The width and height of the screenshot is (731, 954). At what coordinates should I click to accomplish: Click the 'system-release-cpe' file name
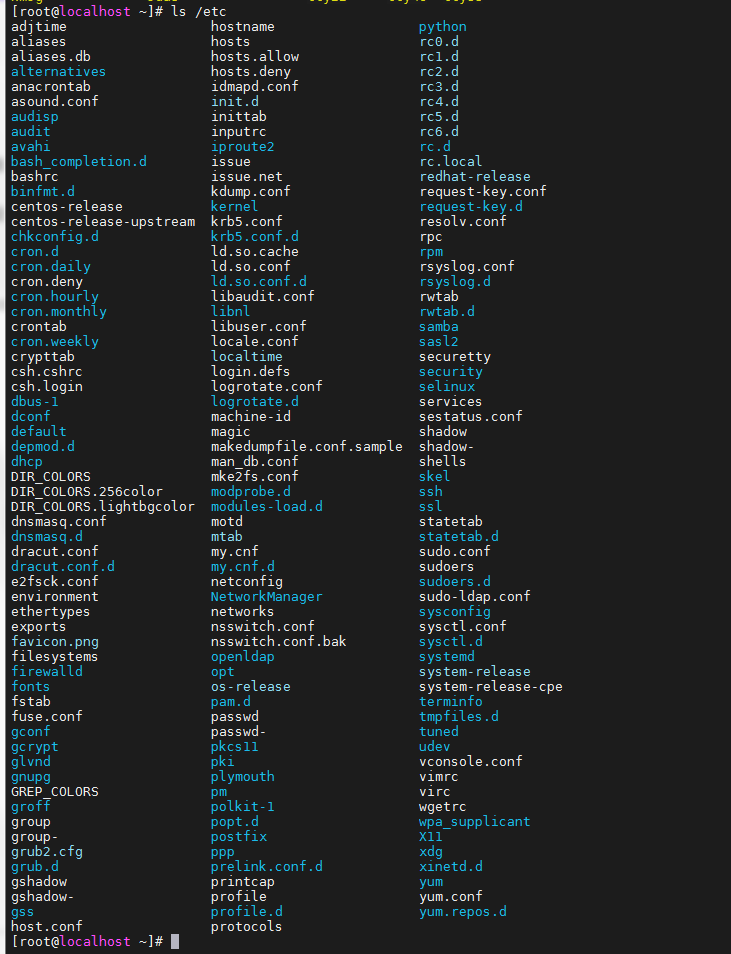pos(490,687)
